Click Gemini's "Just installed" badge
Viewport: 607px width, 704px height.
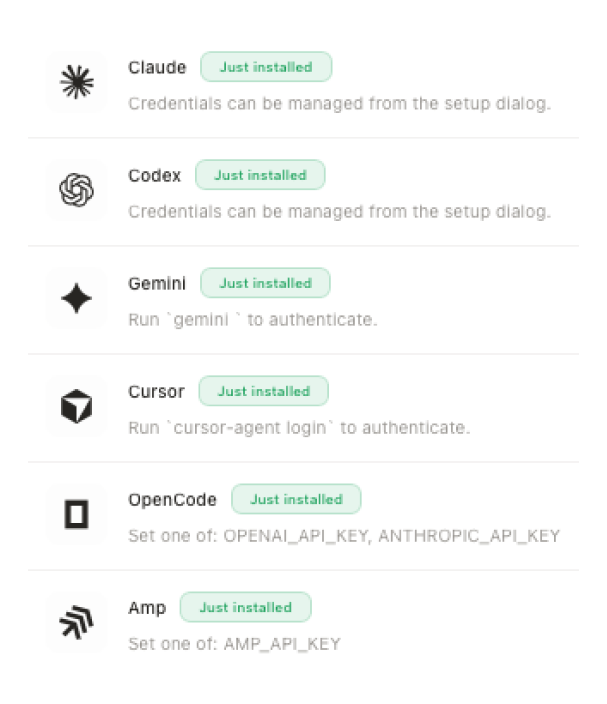(265, 283)
